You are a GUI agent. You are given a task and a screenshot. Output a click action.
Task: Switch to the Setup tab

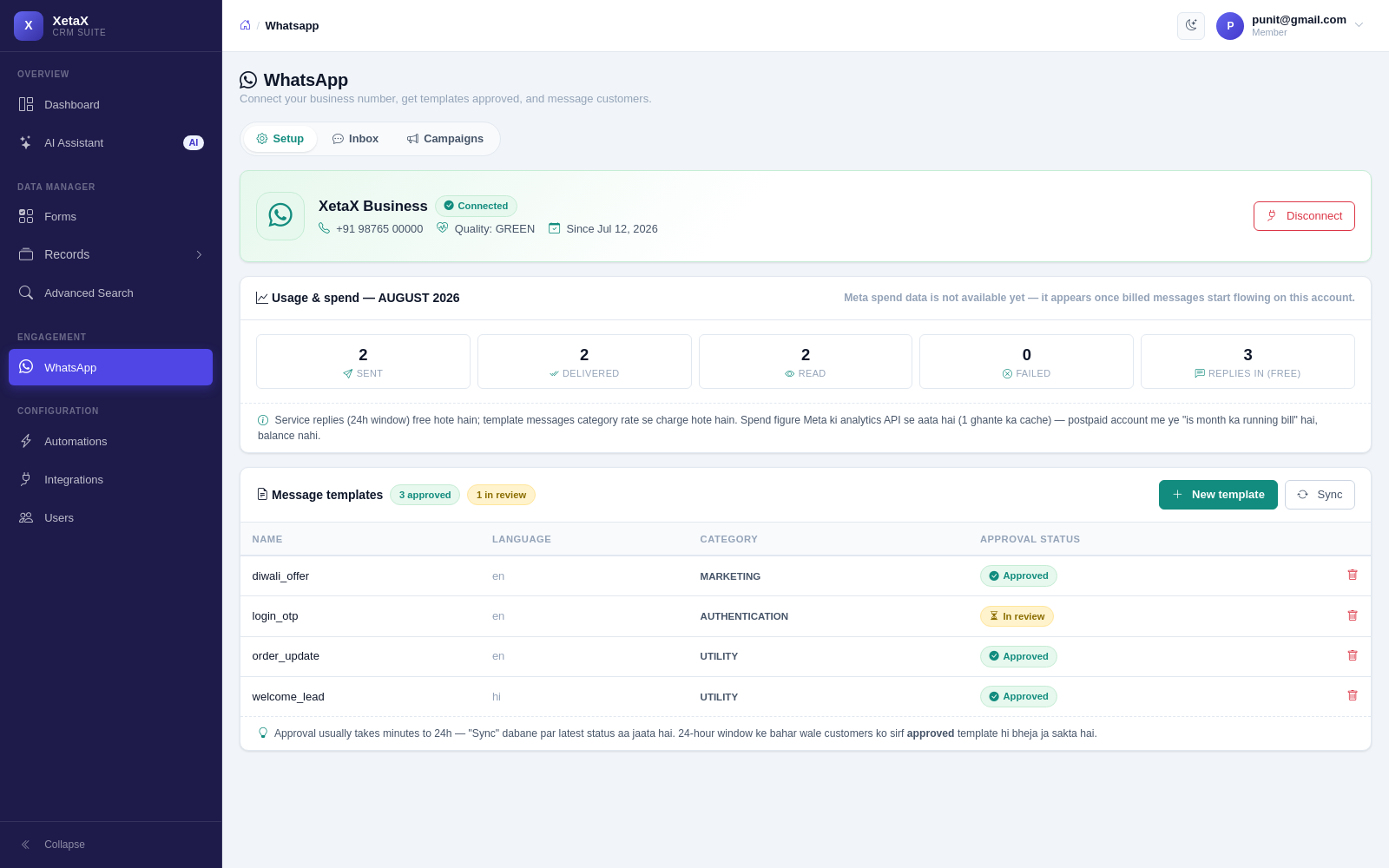[x=280, y=139]
